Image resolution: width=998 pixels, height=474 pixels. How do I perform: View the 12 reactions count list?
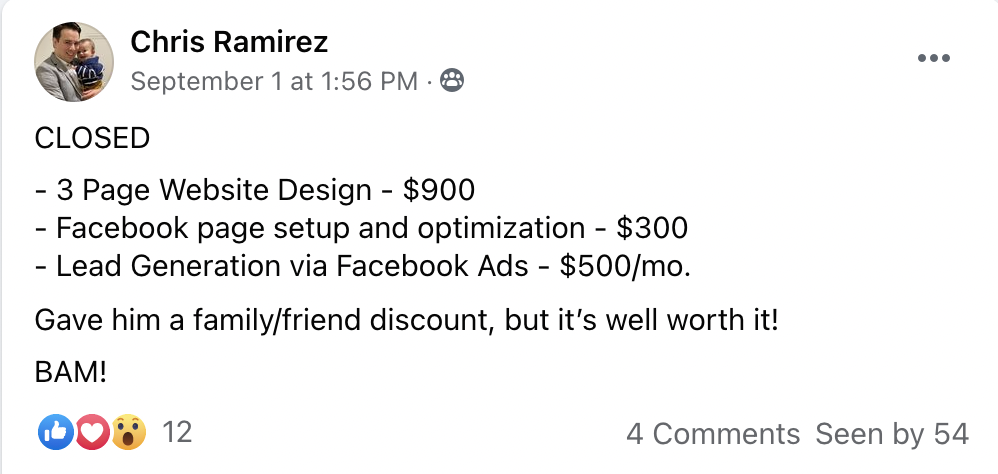[x=177, y=433]
